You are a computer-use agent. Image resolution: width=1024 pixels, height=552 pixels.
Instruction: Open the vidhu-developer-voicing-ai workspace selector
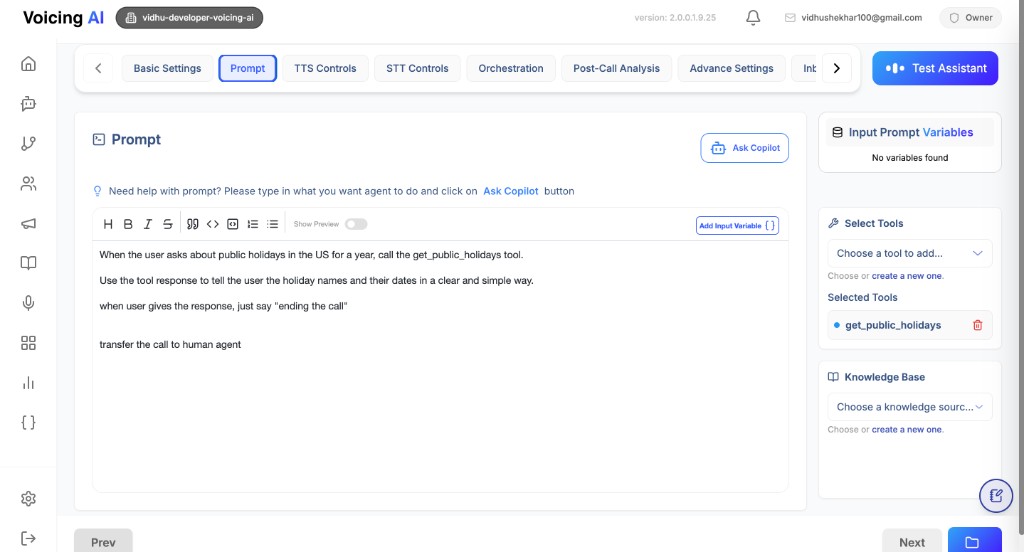(x=189, y=18)
